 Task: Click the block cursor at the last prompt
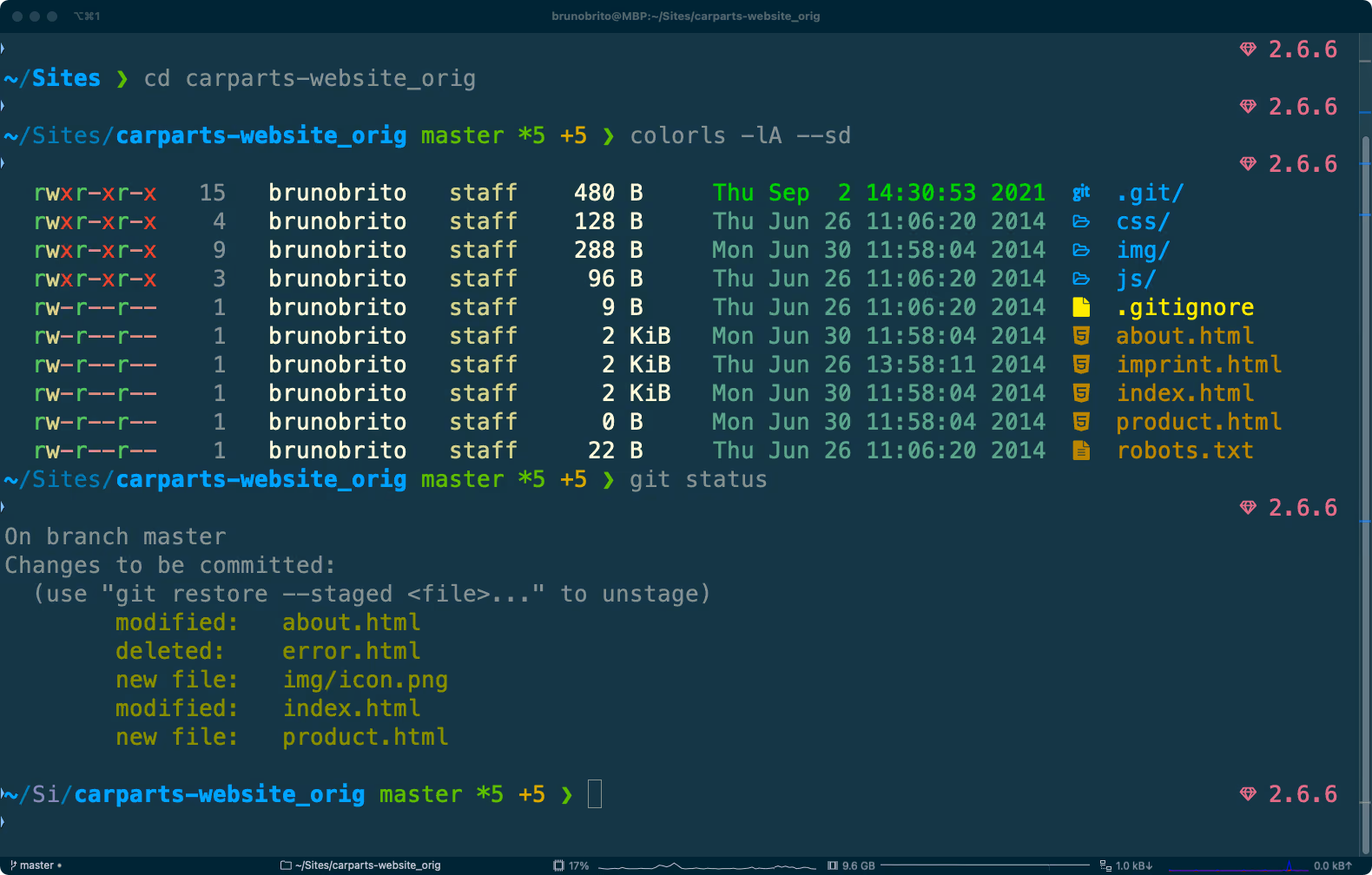[x=595, y=794]
